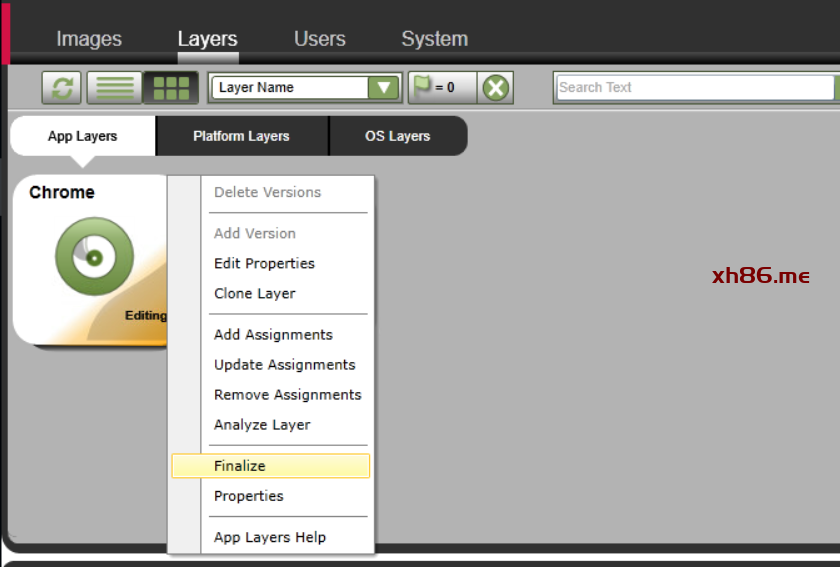
Task: Select the Chrome layer disc icon
Action: point(94,257)
